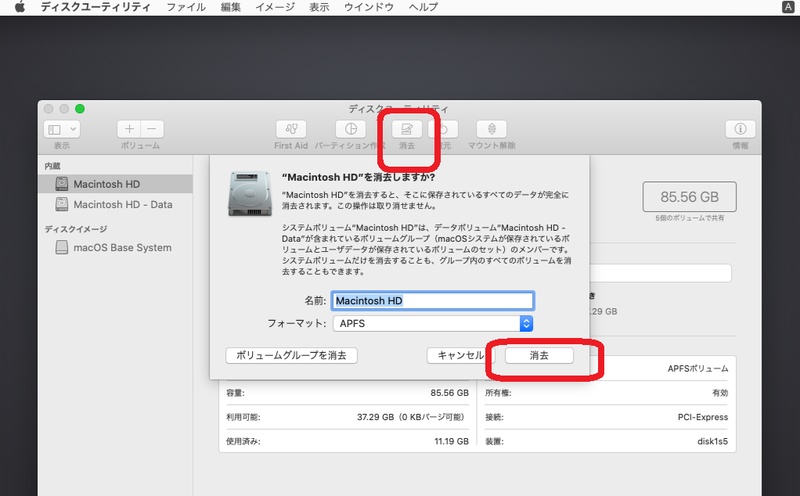
Task: Click the APFSボリューム value
Action: pos(697,368)
